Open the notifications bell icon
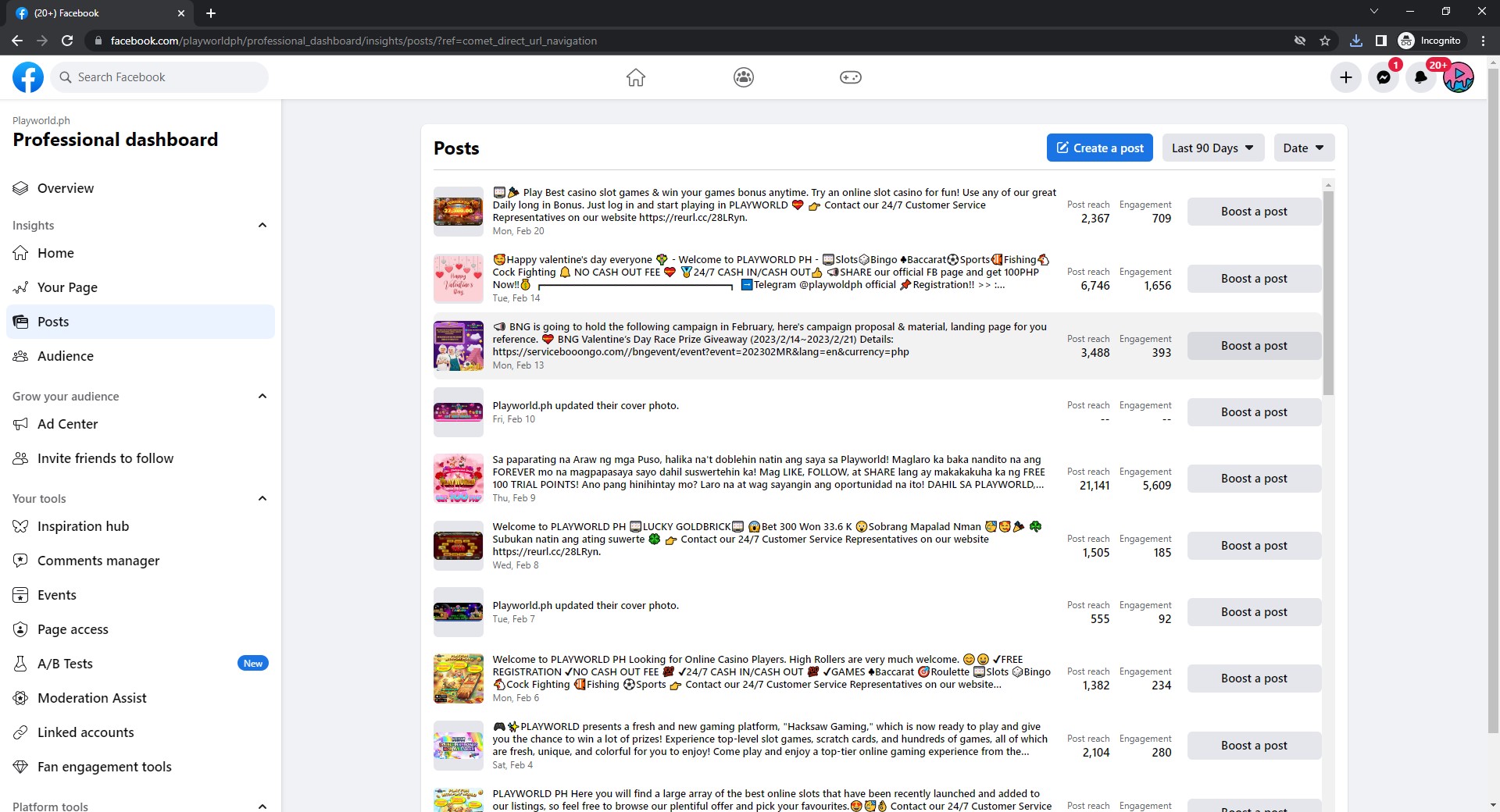 click(x=1421, y=77)
